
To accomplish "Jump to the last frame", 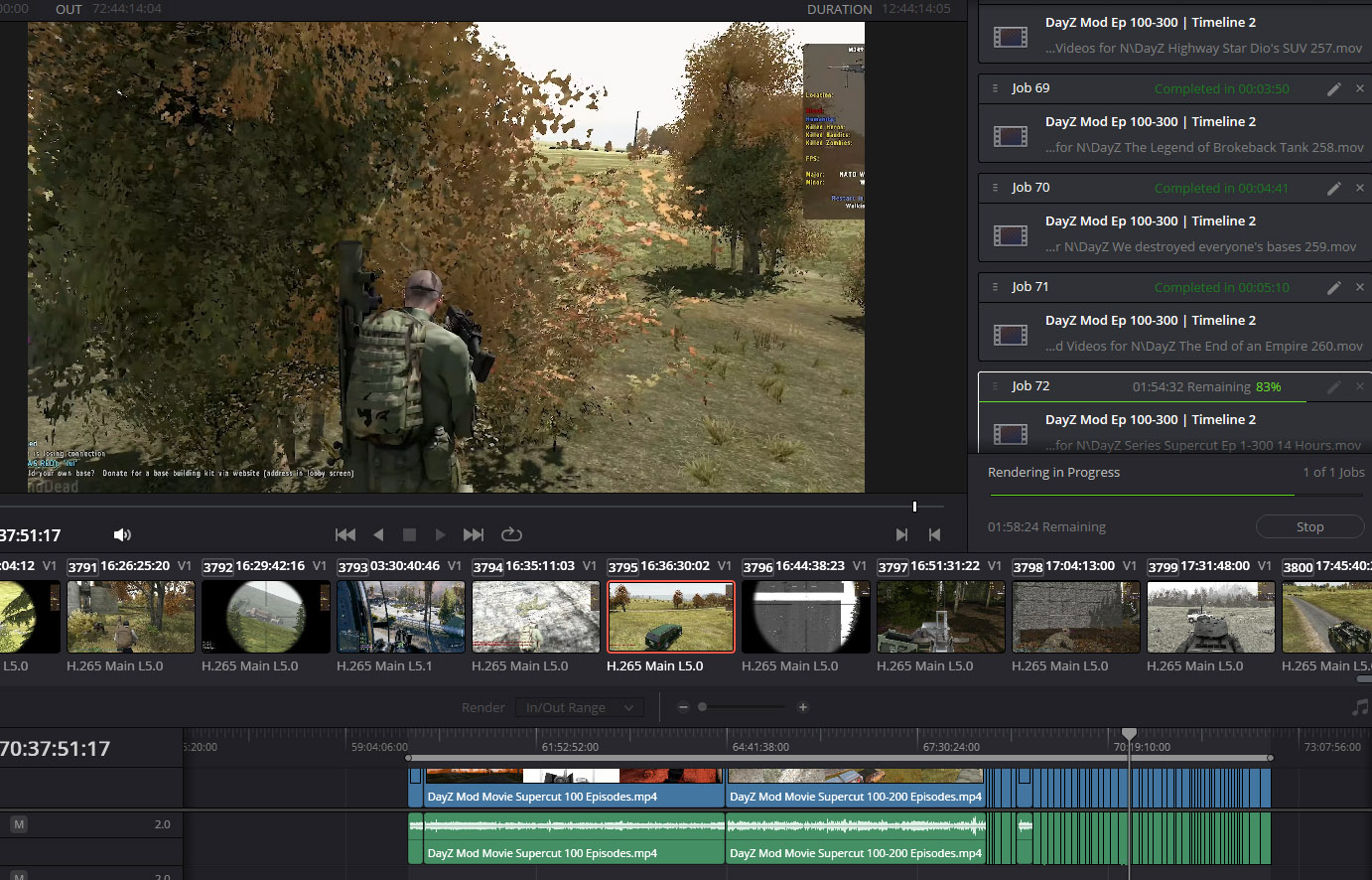I will pos(474,534).
